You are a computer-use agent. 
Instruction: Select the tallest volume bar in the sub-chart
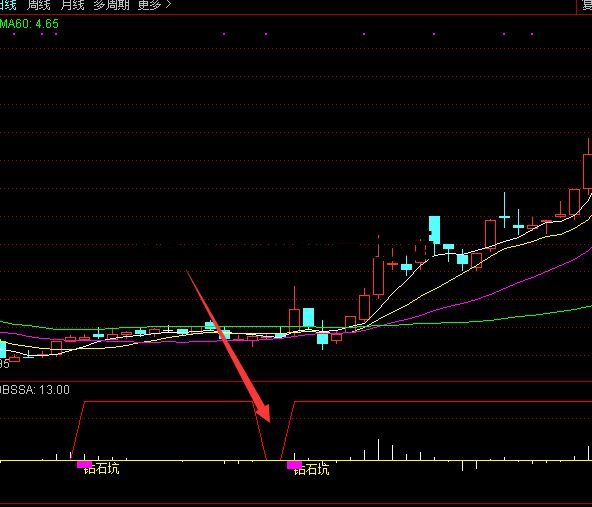[x=378, y=449]
